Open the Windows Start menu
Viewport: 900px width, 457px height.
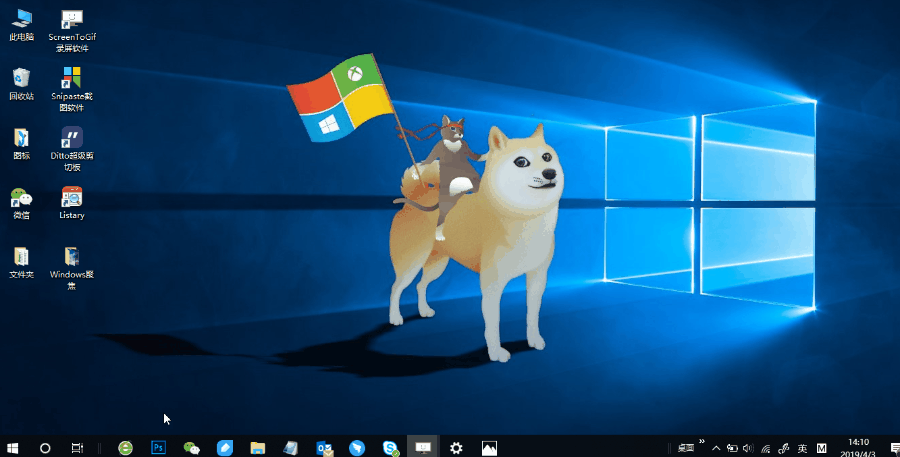pos(13,448)
